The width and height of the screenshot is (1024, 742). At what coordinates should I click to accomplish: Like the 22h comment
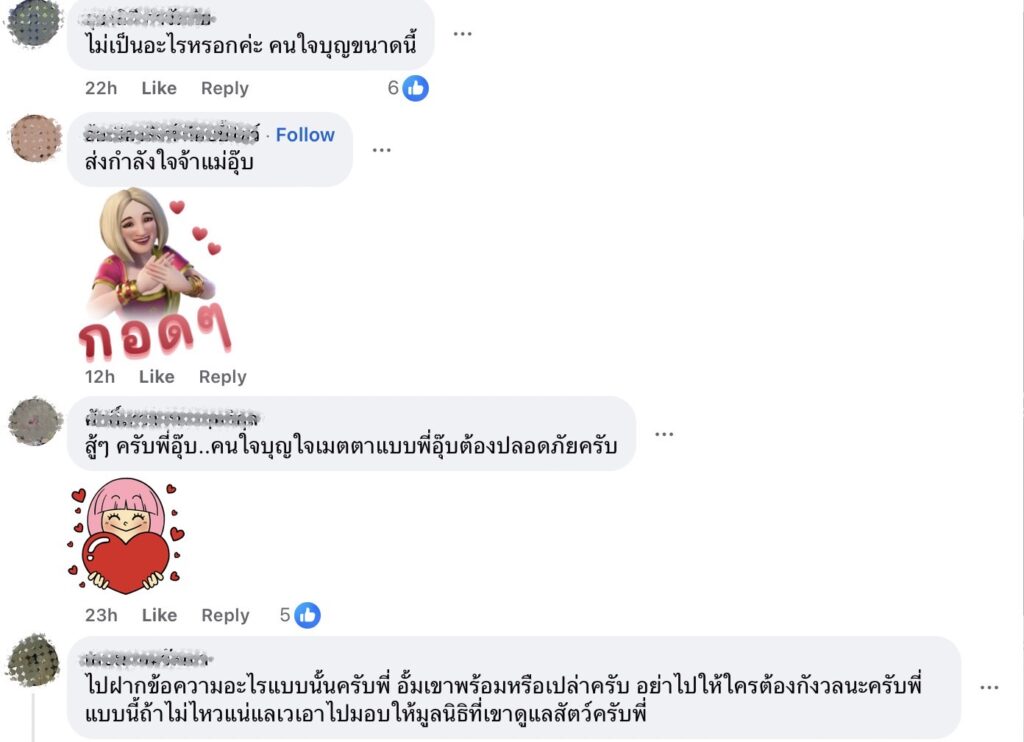tap(159, 88)
